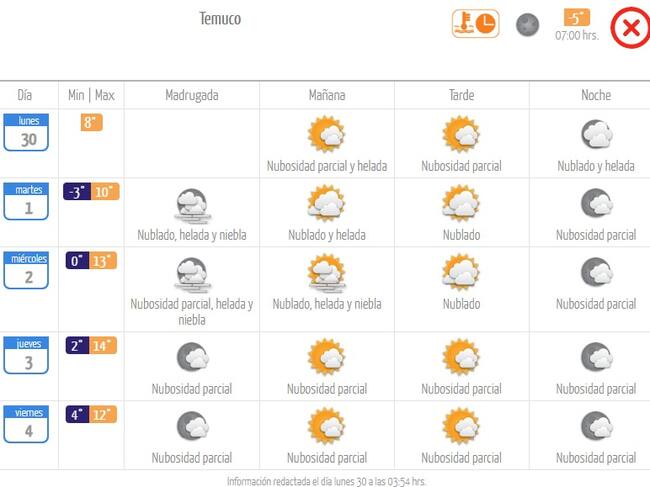Click Tuesday's -3° minimum temperature badge
Viewport: 650px width, 487px height.
pos(77,192)
